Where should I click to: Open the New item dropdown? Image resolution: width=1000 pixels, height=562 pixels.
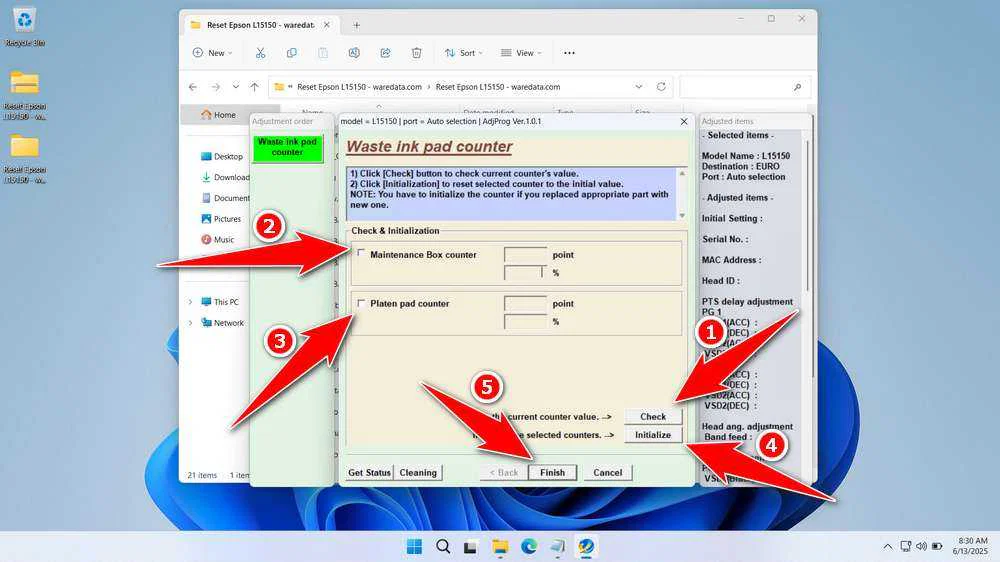[212, 53]
